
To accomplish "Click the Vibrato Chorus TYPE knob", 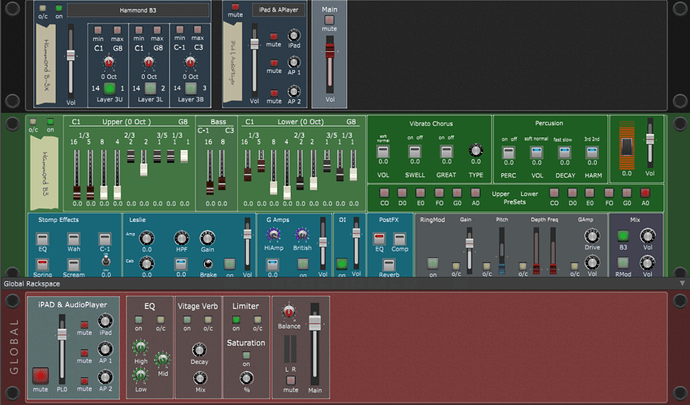I will (476, 150).
